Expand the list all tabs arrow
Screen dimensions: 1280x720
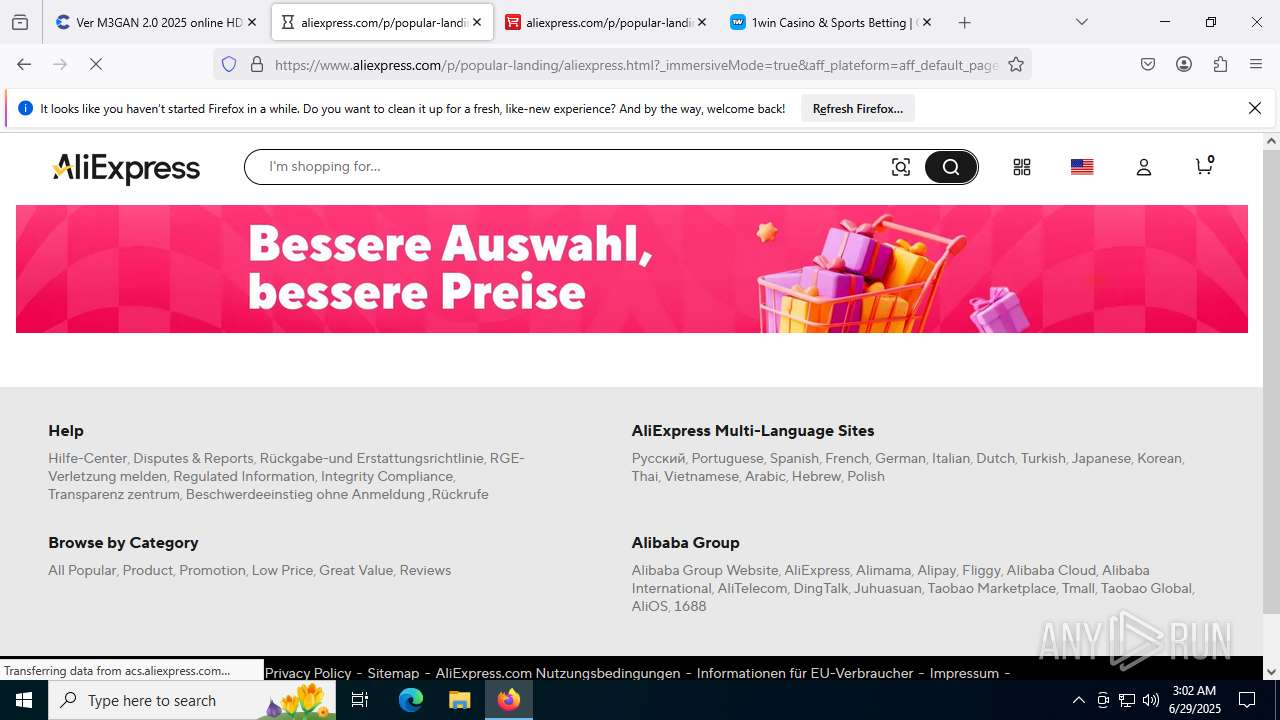click(x=1081, y=22)
